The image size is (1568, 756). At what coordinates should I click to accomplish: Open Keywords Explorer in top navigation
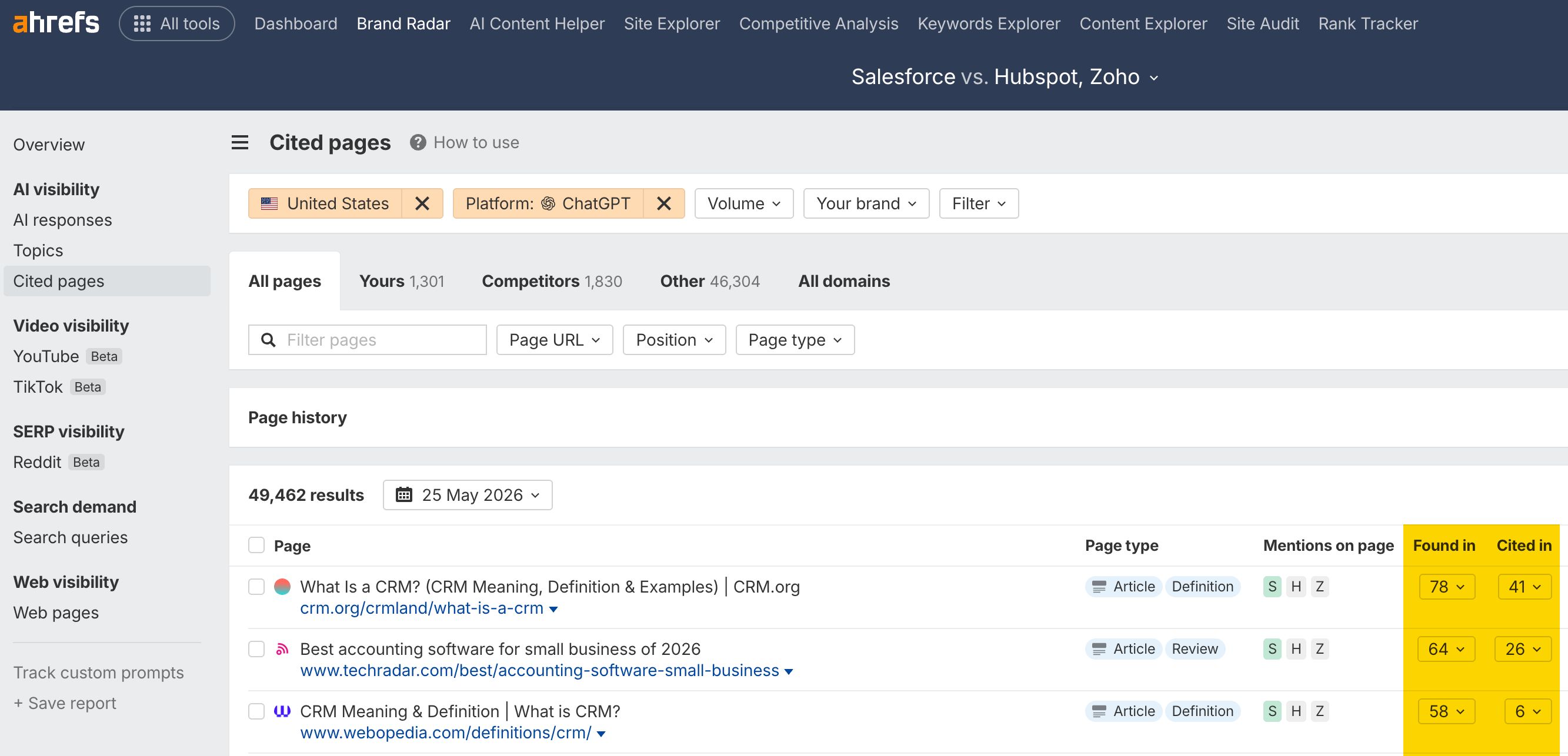click(x=989, y=24)
